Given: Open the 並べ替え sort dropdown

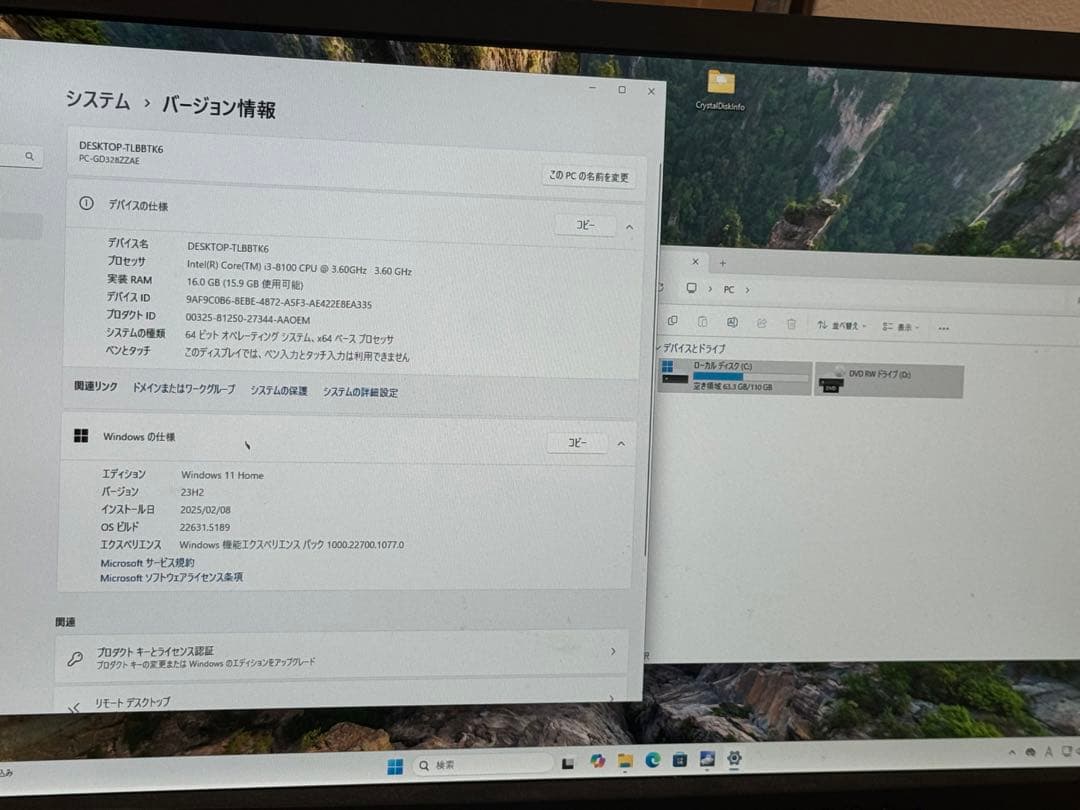Looking at the screenshot, I should pyautogui.click(x=844, y=323).
